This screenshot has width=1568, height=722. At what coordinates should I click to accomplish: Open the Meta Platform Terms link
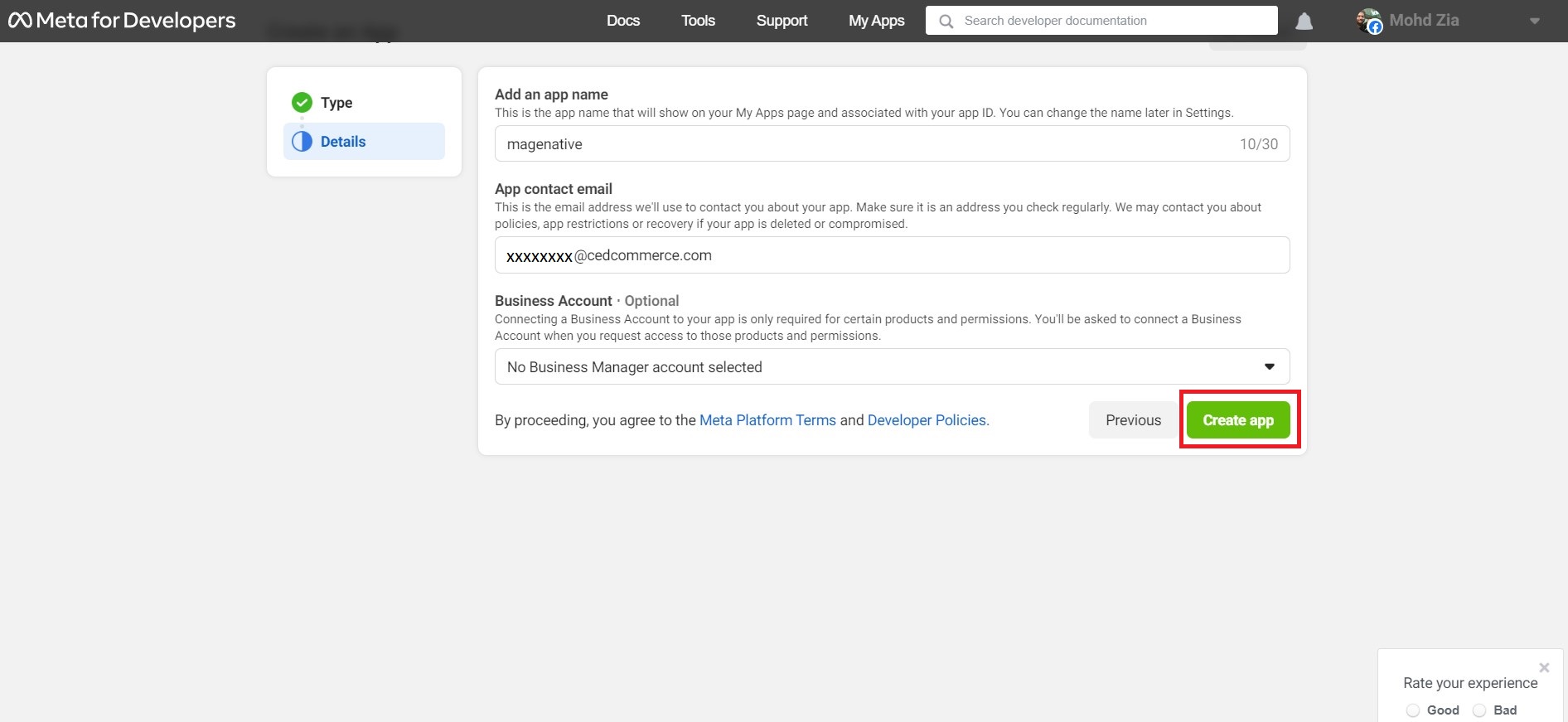coord(767,420)
